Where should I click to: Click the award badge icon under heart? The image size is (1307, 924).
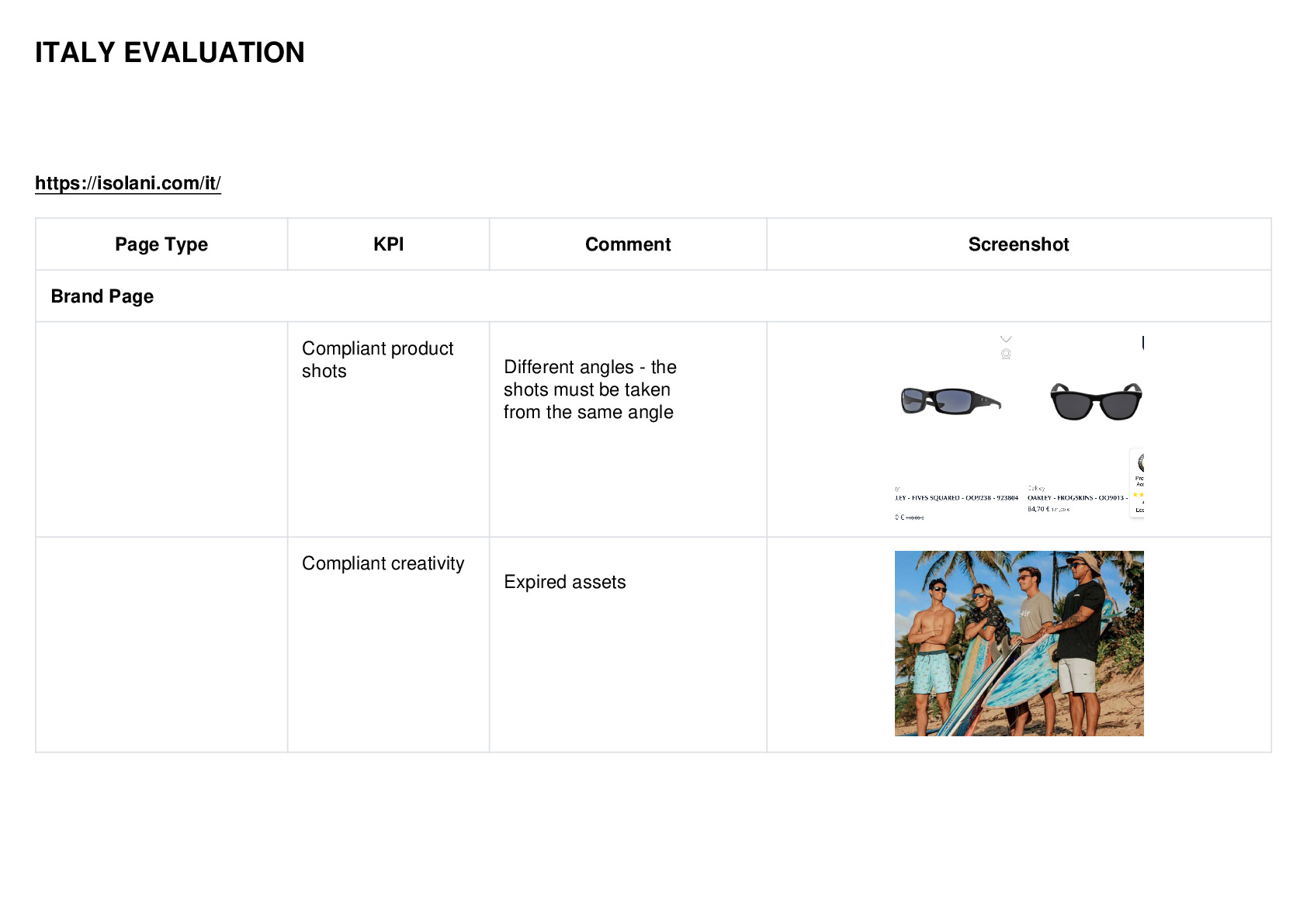point(1006,355)
